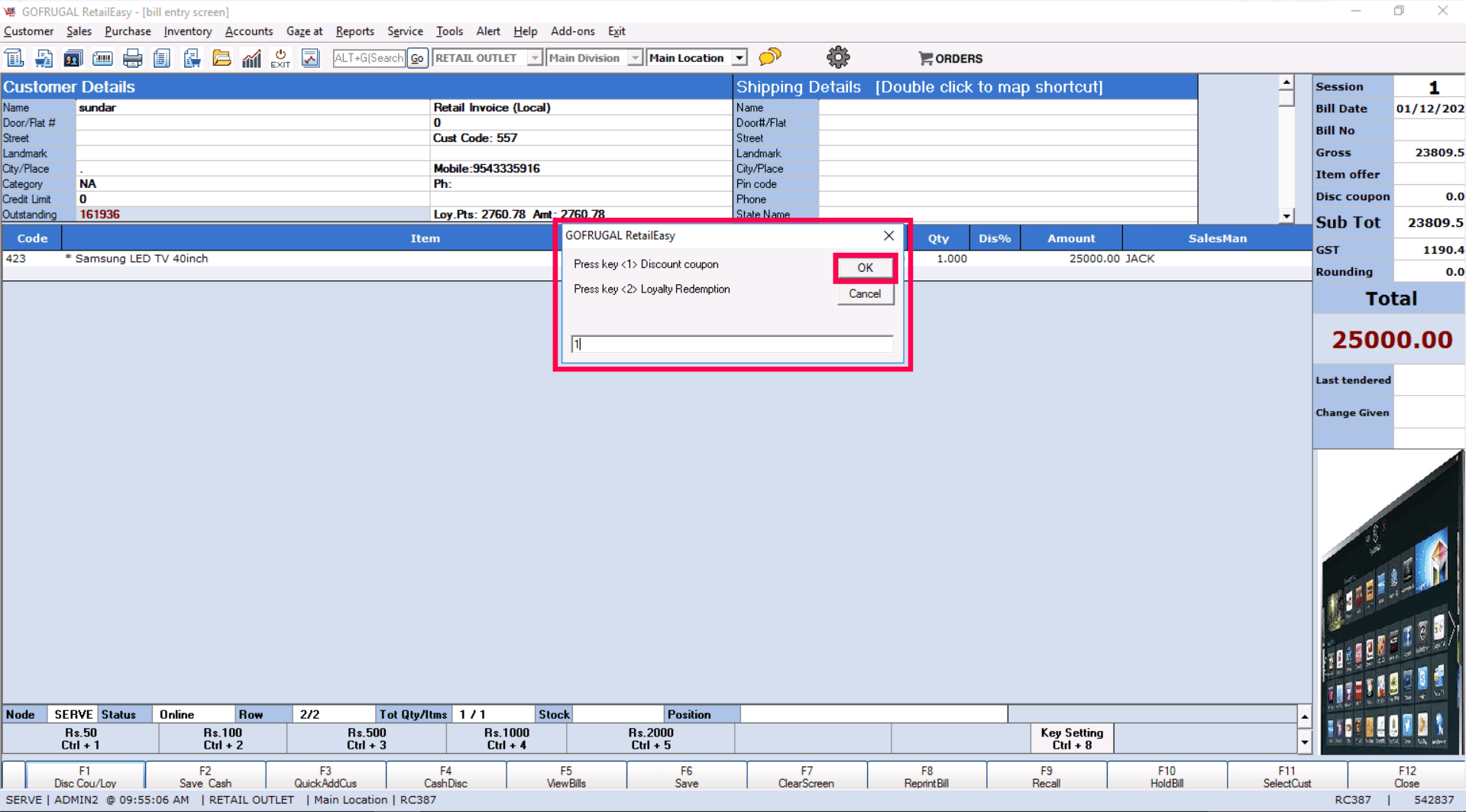Open the yellow folder toolbar icon
Image resolution: width=1466 pixels, height=812 pixels.
pyautogui.click(x=222, y=58)
